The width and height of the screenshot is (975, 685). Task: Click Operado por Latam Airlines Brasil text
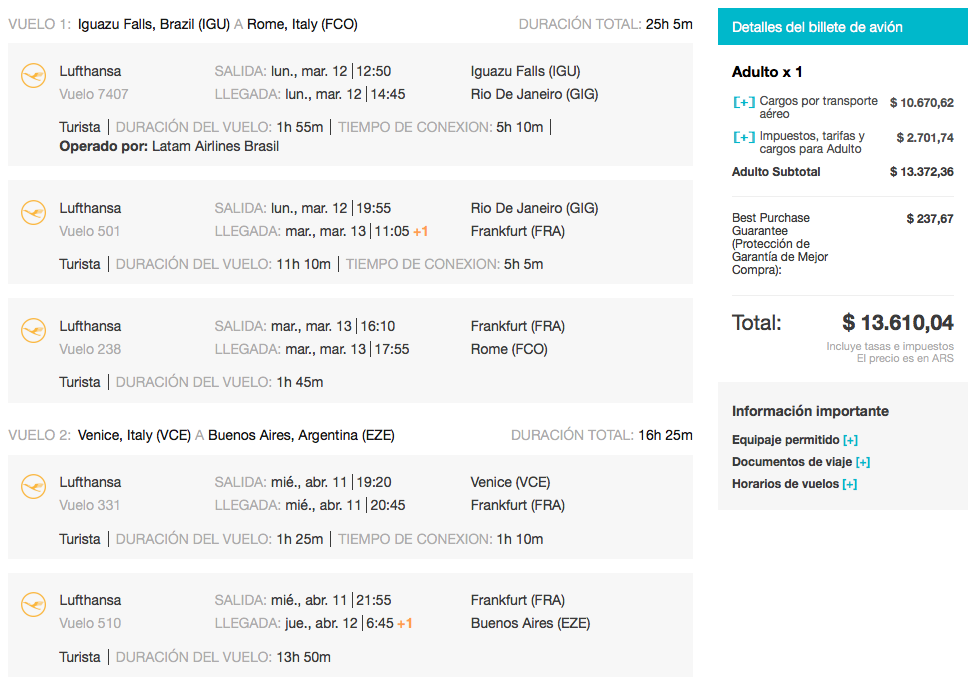pos(169,147)
